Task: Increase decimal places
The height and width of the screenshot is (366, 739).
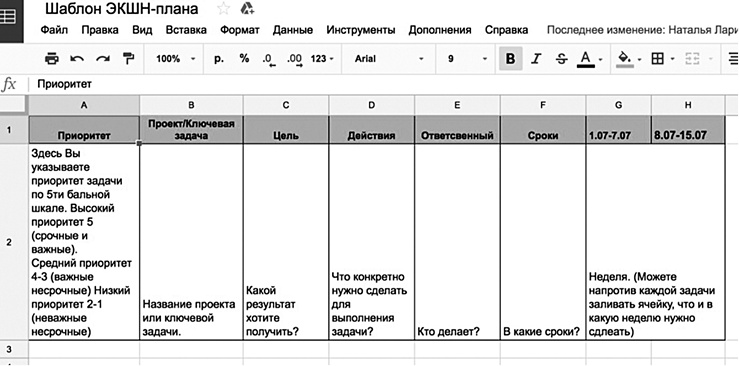Action: pos(294,59)
